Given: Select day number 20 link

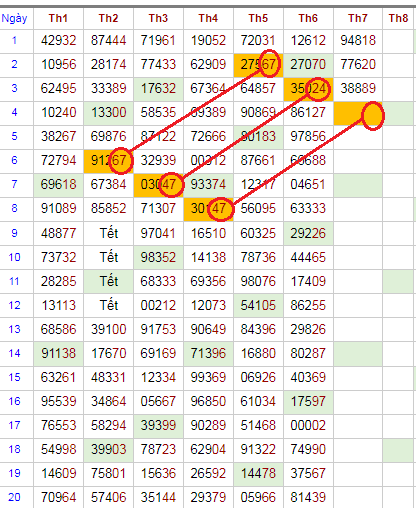Looking at the screenshot, I should click(x=14, y=497).
